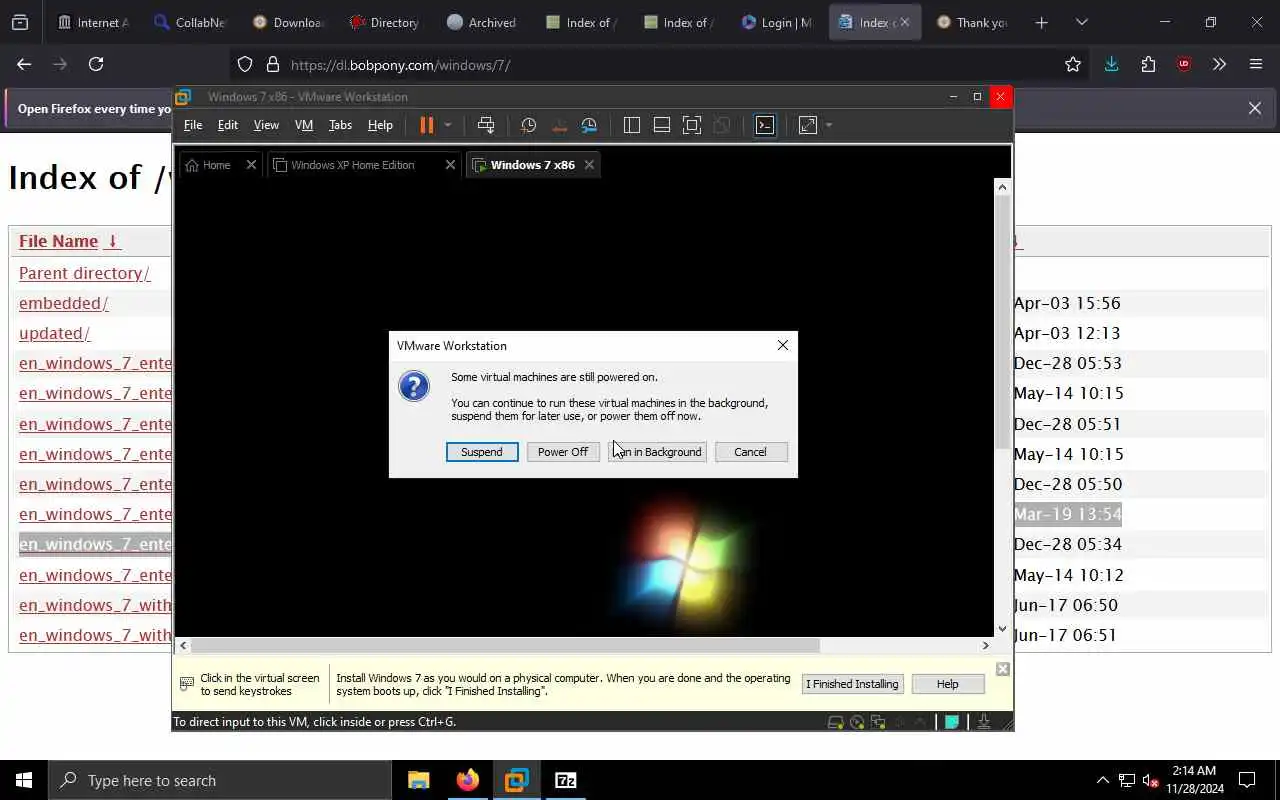Toggle the VMware library sidebar
1280x800 pixels.
632,125
